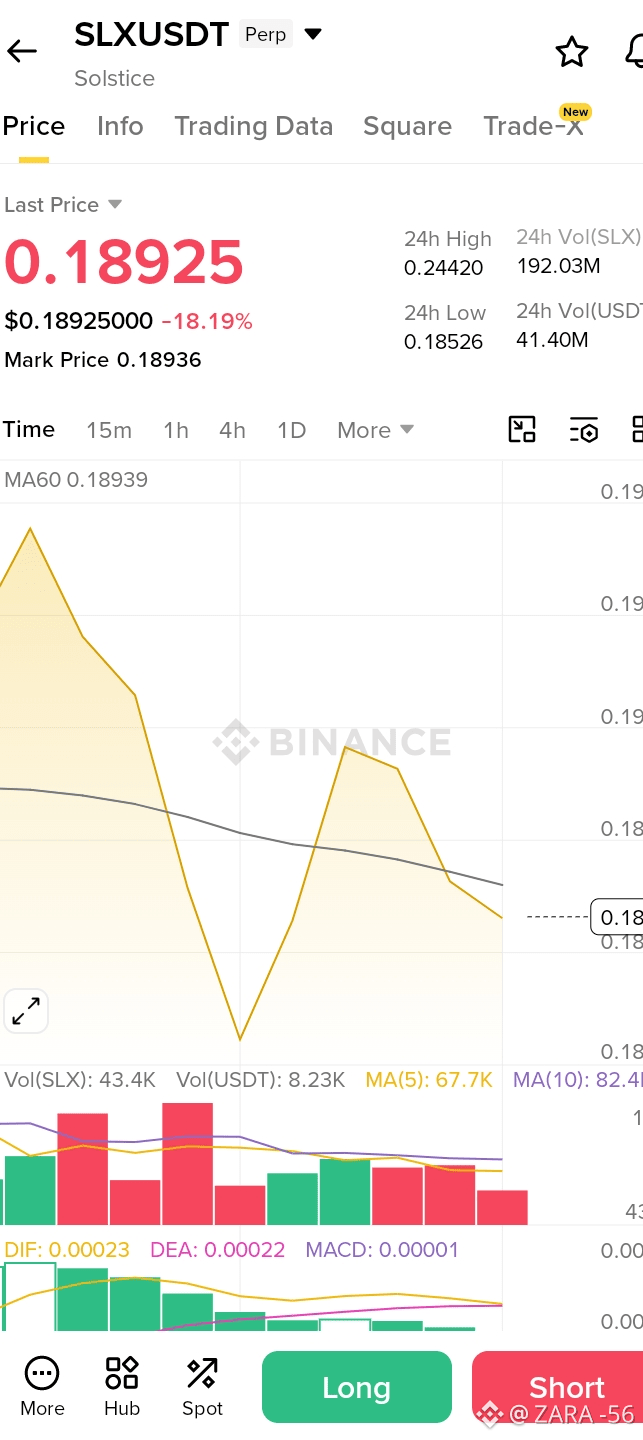Image resolution: width=643 pixels, height=1440 pixels.
Task: Open the More menu icon at bottom
Action: click(42, 1386)
